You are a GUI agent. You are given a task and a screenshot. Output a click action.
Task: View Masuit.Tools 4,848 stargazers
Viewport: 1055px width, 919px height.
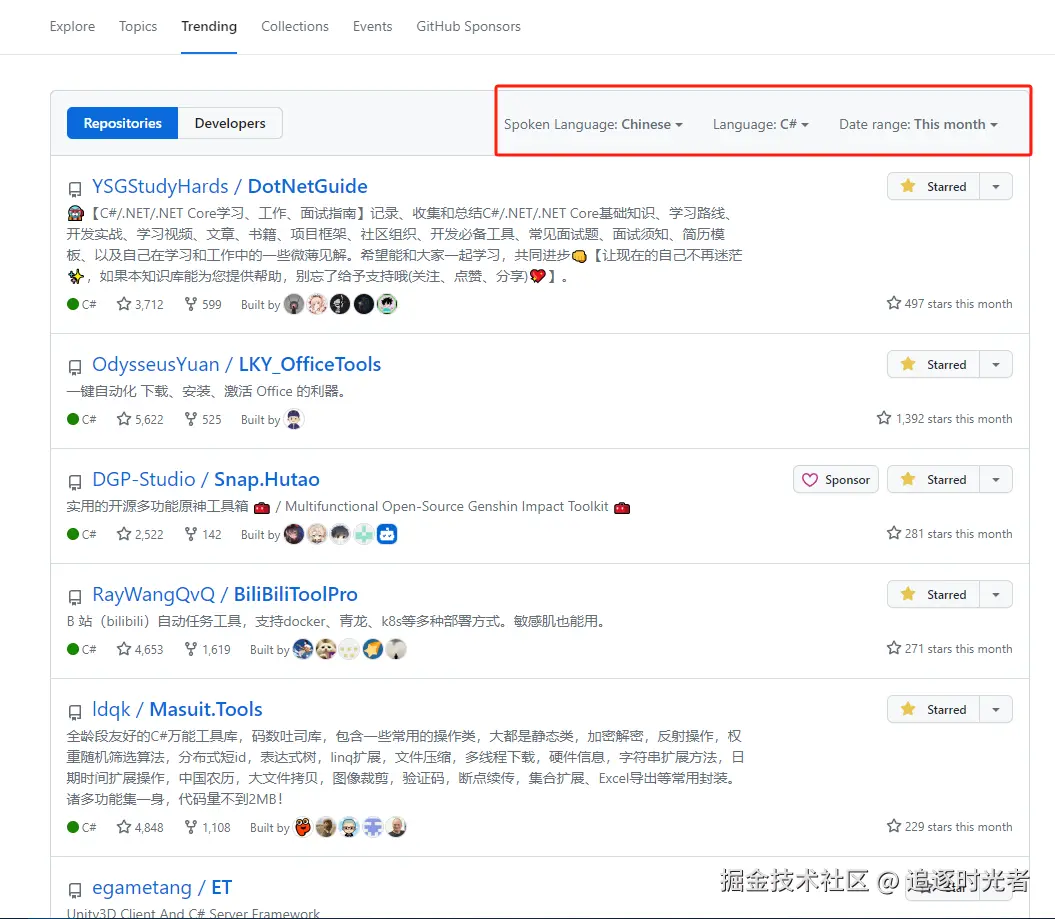[140, 827]
